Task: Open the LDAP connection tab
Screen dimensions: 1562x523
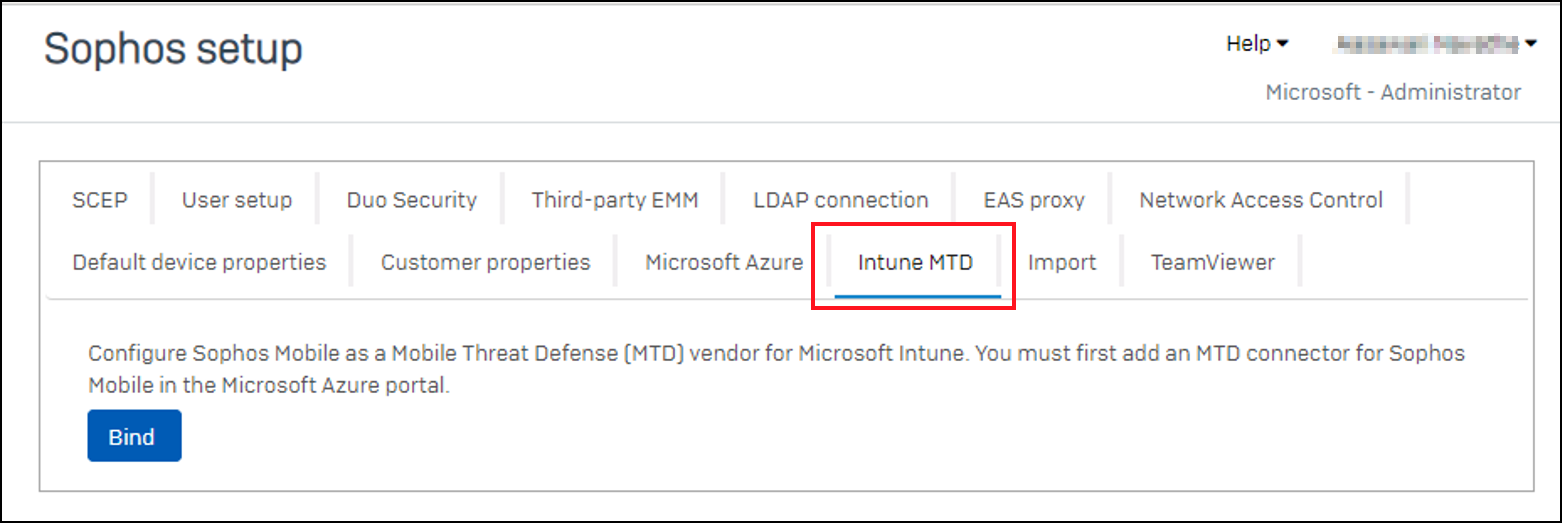Action: click(841, 200)
